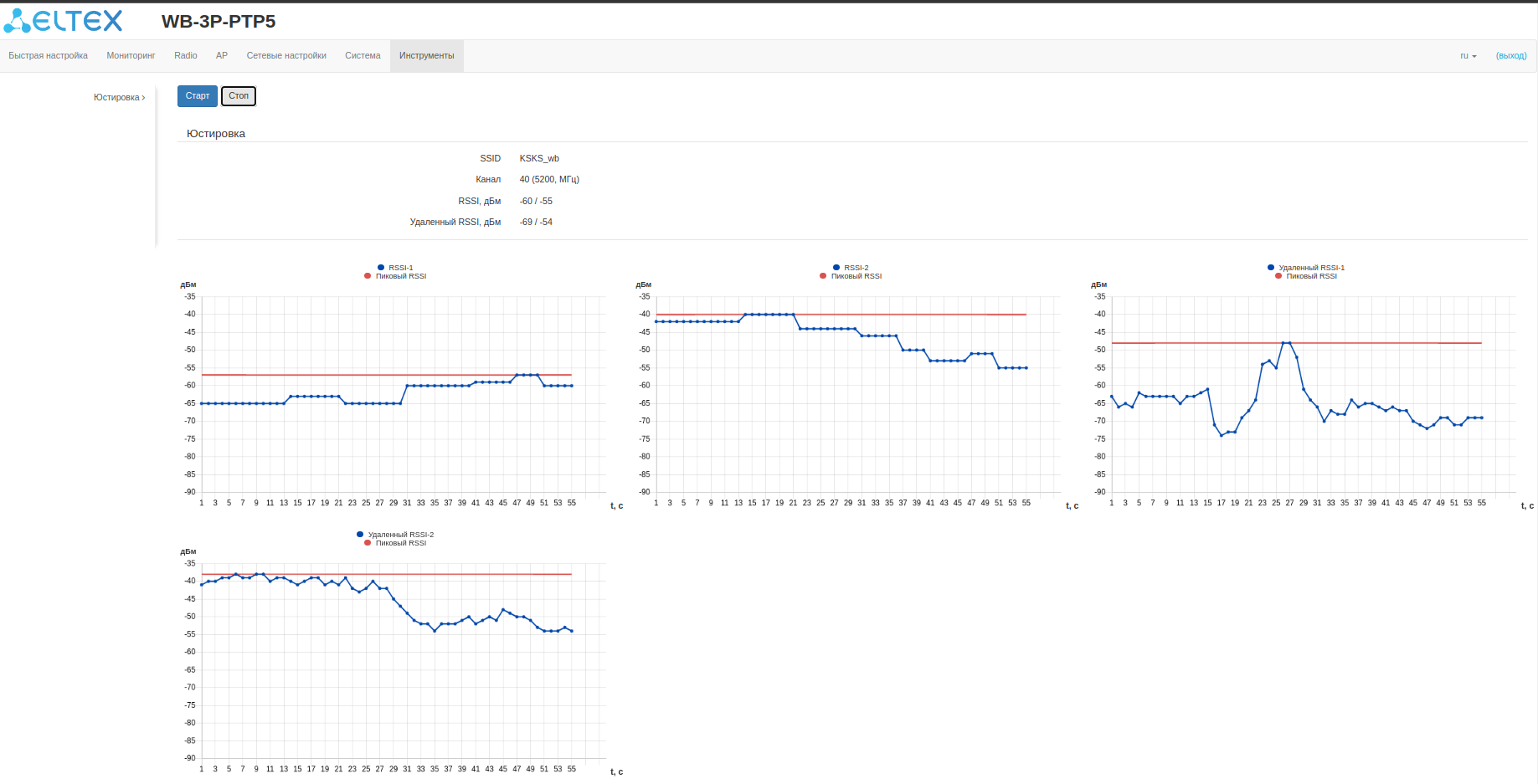Open Сетевые настройки tab

(x=286, y=56)
